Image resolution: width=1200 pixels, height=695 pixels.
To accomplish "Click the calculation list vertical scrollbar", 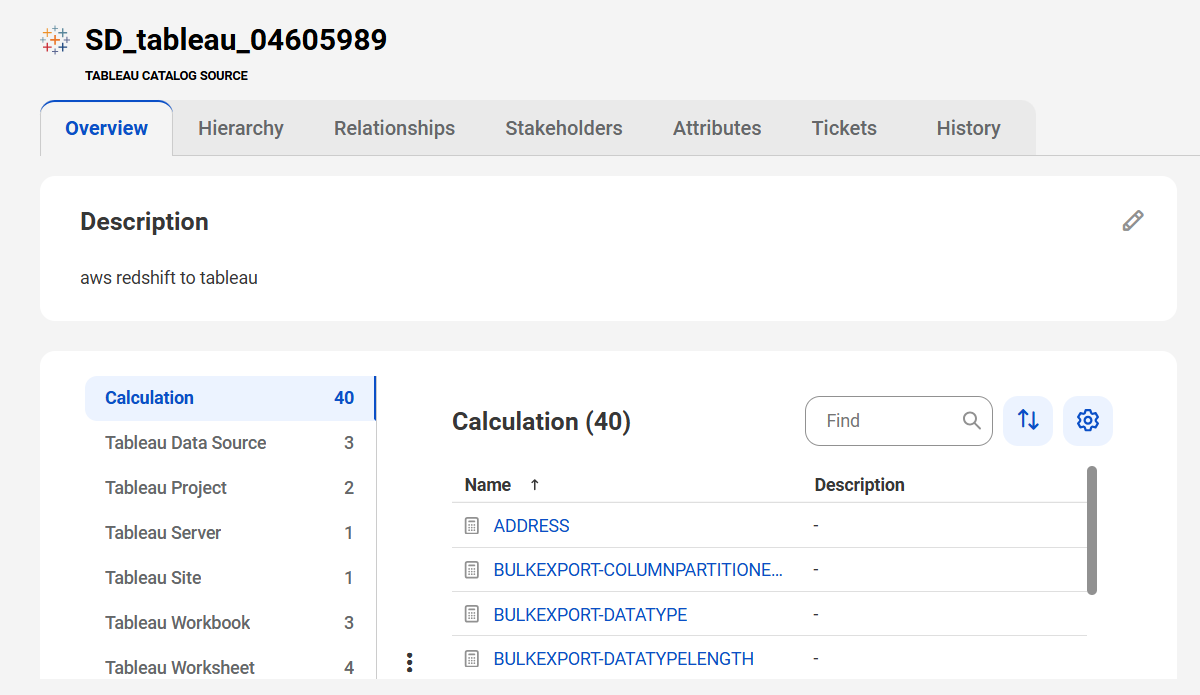I will coord(1092,530).
